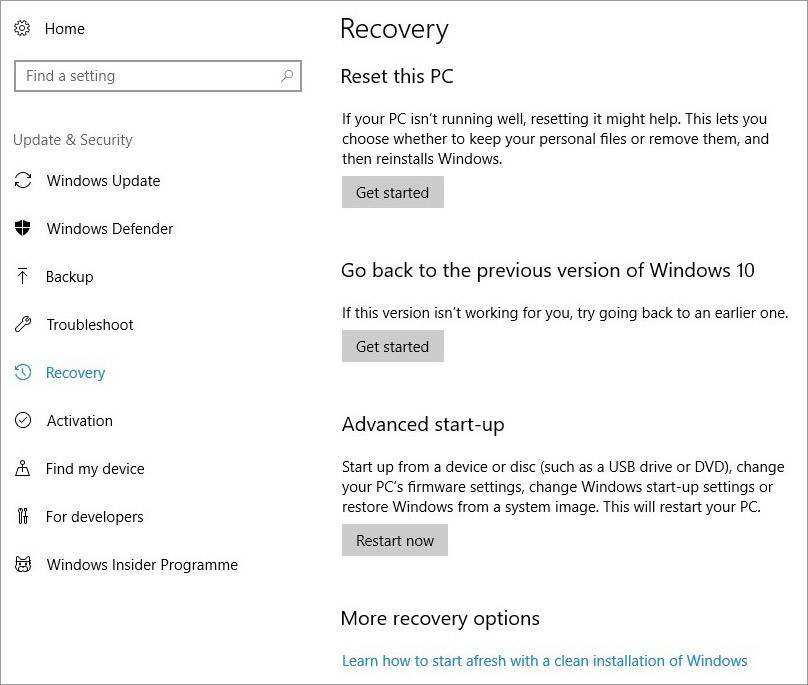Click the Recovery clock icon
The image size is (808, 685).
[x=23, y=373]
